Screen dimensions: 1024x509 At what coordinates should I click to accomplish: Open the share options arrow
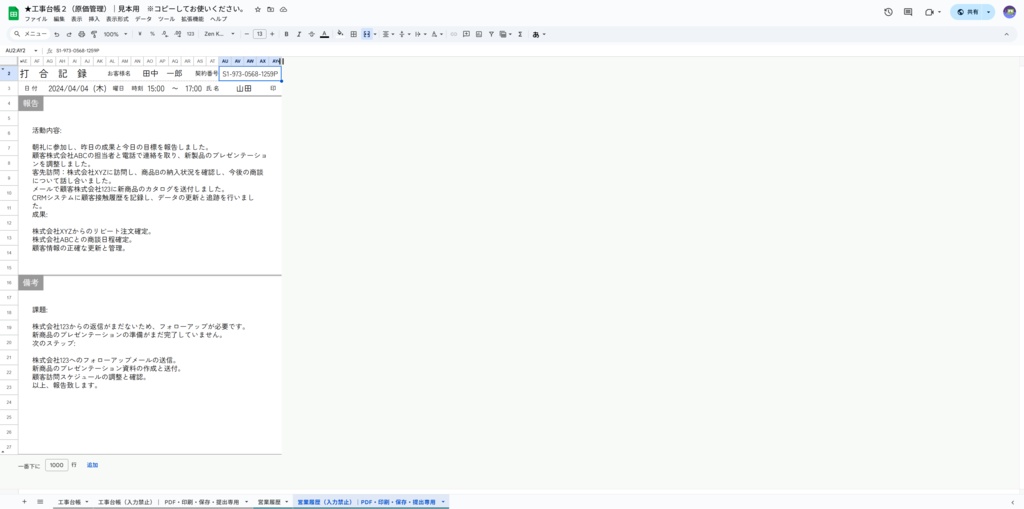(989, 12)
